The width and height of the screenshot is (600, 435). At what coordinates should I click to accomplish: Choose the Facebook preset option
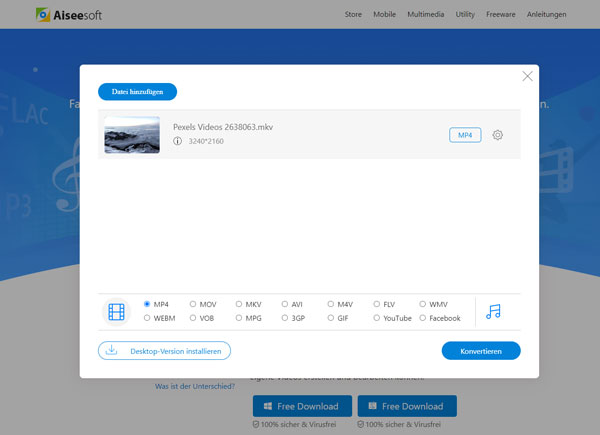pos(424,318)
